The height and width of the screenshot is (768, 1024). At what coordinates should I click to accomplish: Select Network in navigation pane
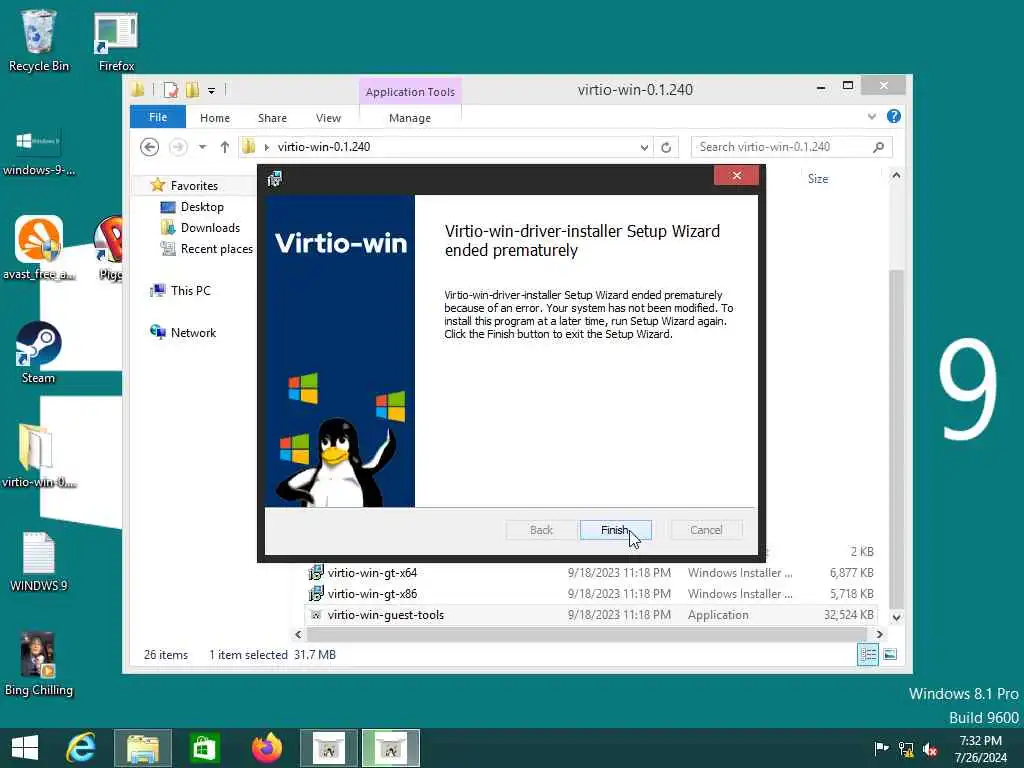click(x=184, y=332)
